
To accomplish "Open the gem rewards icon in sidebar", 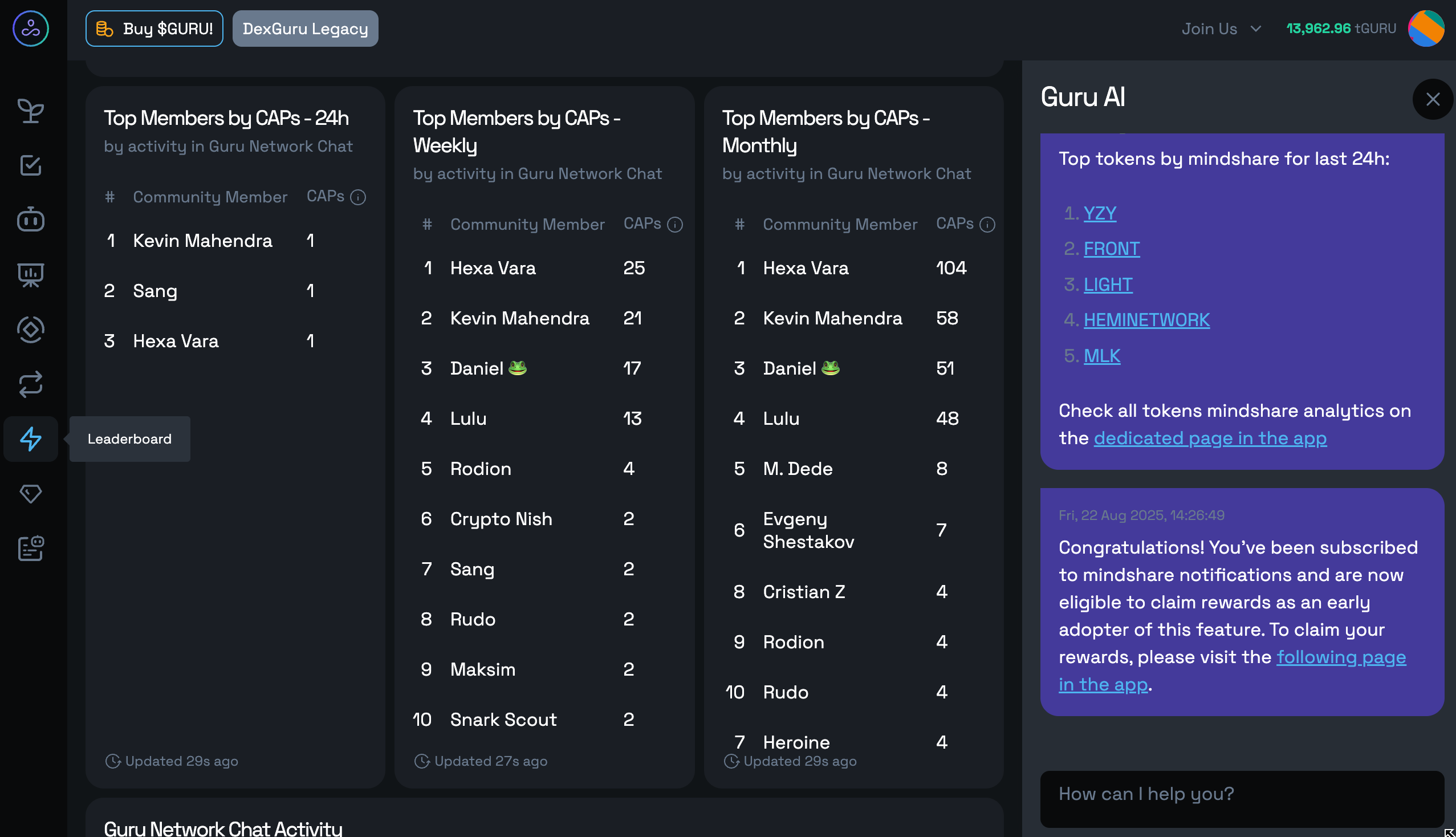I will click(30, 494).
